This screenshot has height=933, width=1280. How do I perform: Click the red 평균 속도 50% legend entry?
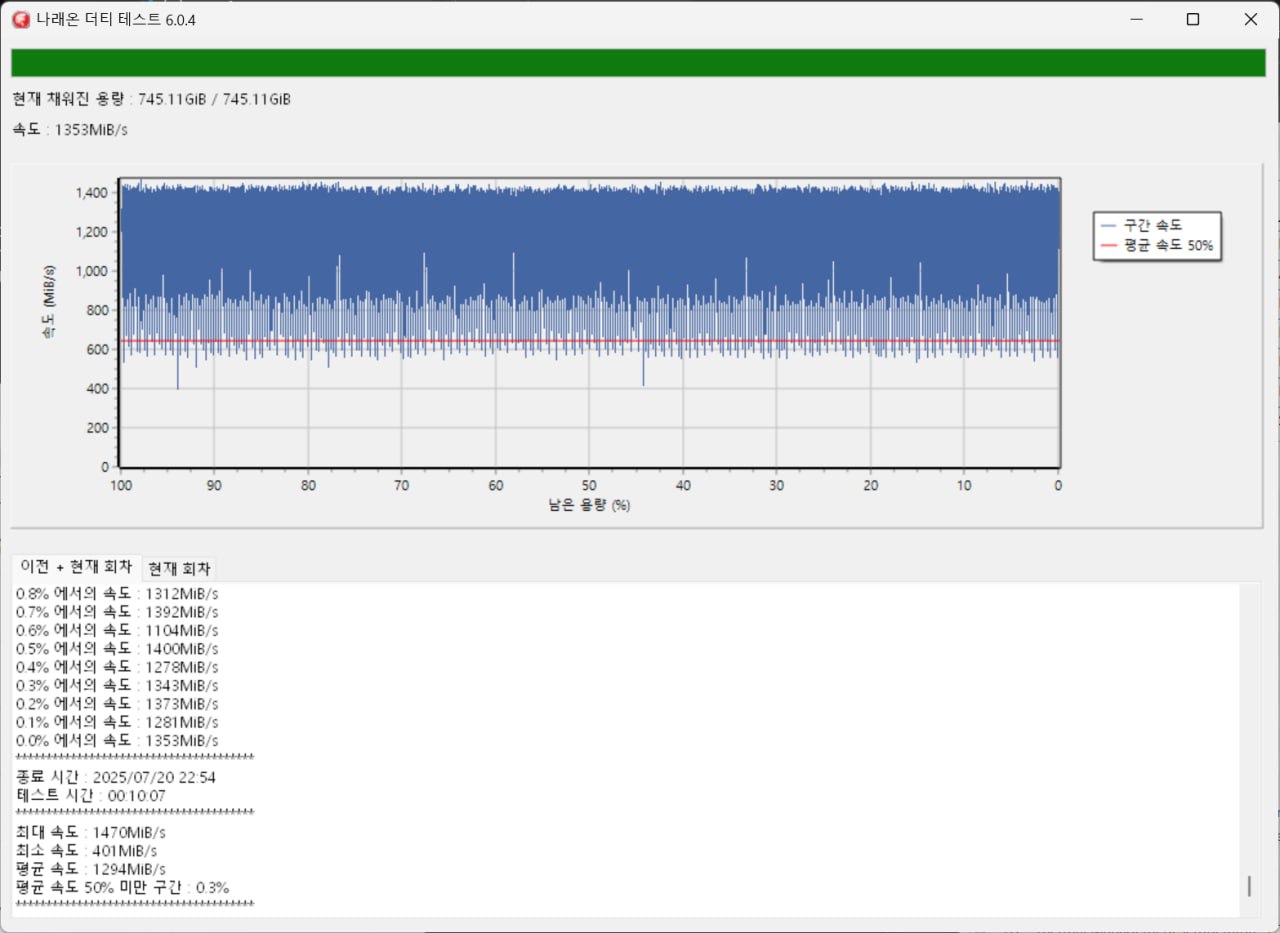click(1158, 245)
